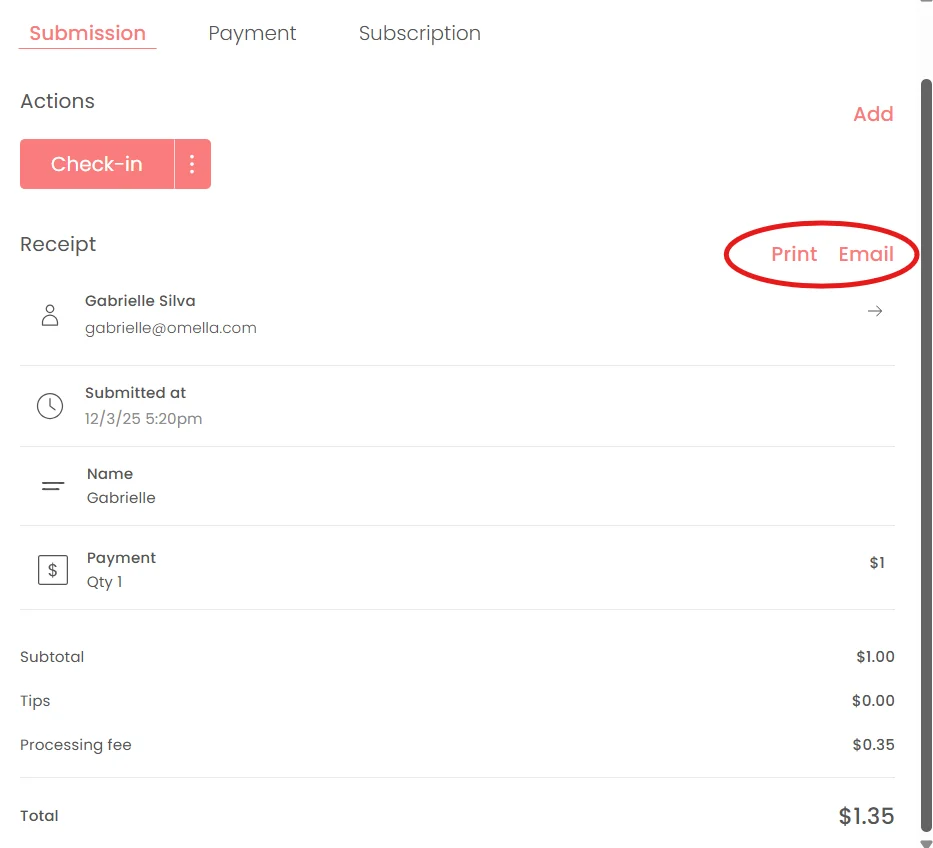
Task: Click the Gabrielle Silva customer name
Action: pos(140,301)
